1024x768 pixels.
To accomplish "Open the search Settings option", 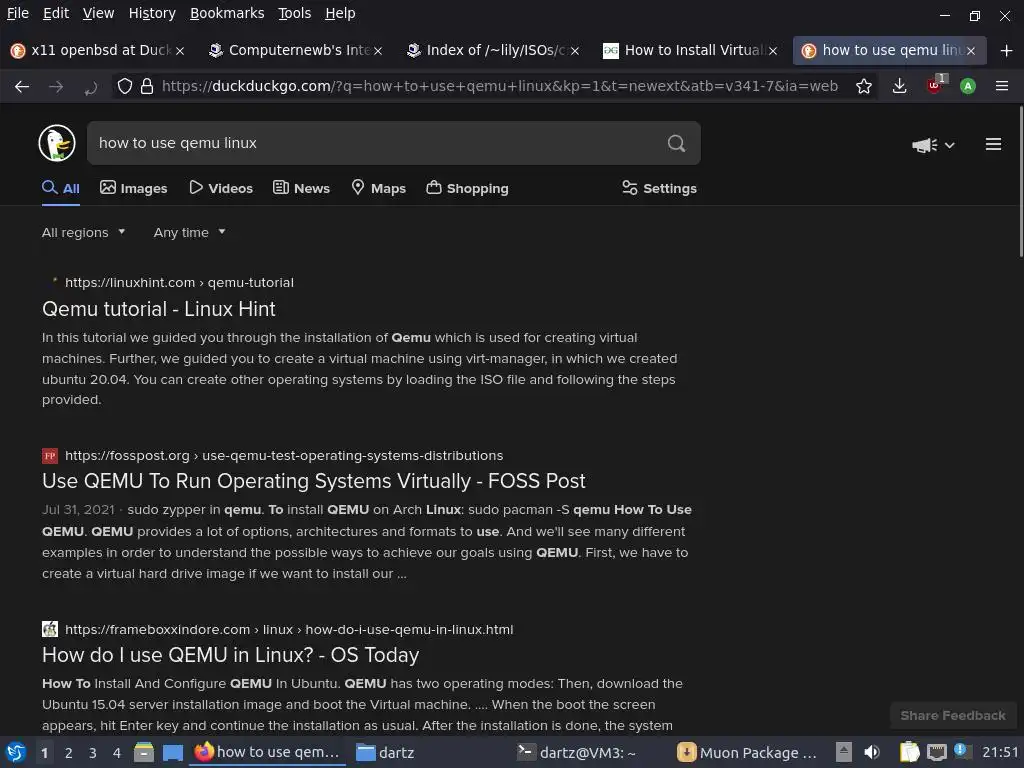I will point(659,188).
